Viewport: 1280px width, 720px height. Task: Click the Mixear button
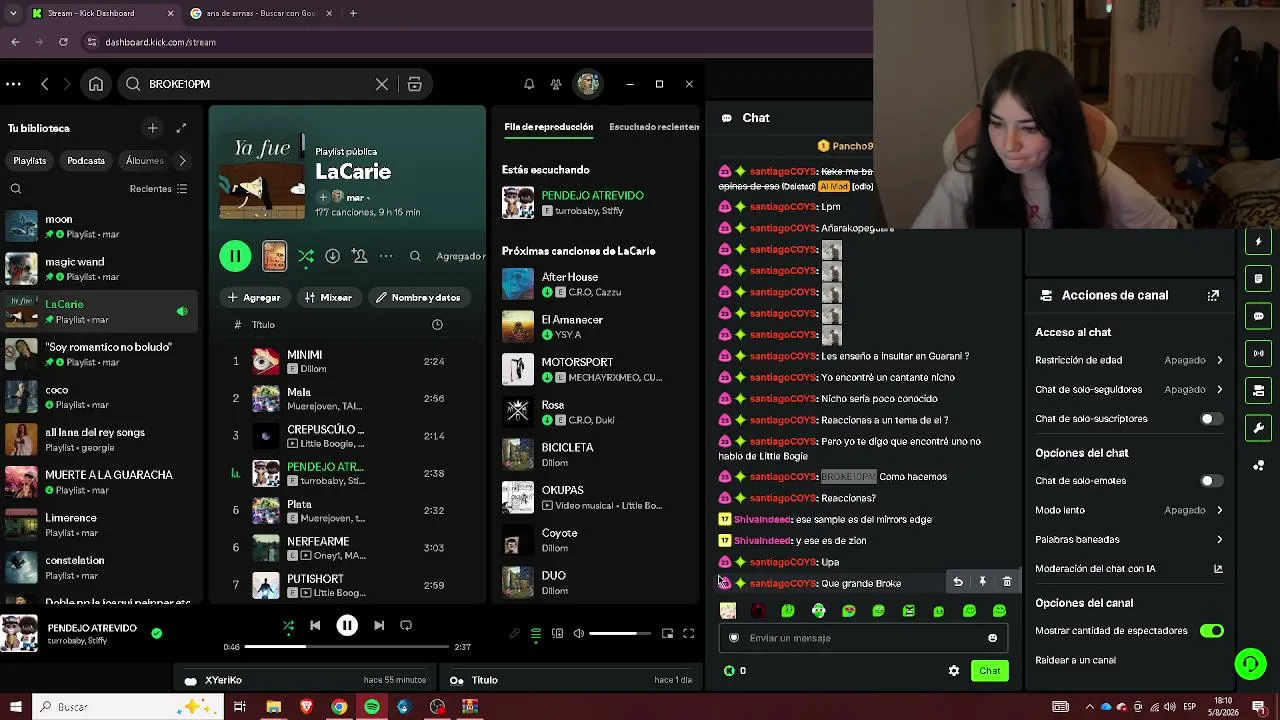(x=328, y=297)
